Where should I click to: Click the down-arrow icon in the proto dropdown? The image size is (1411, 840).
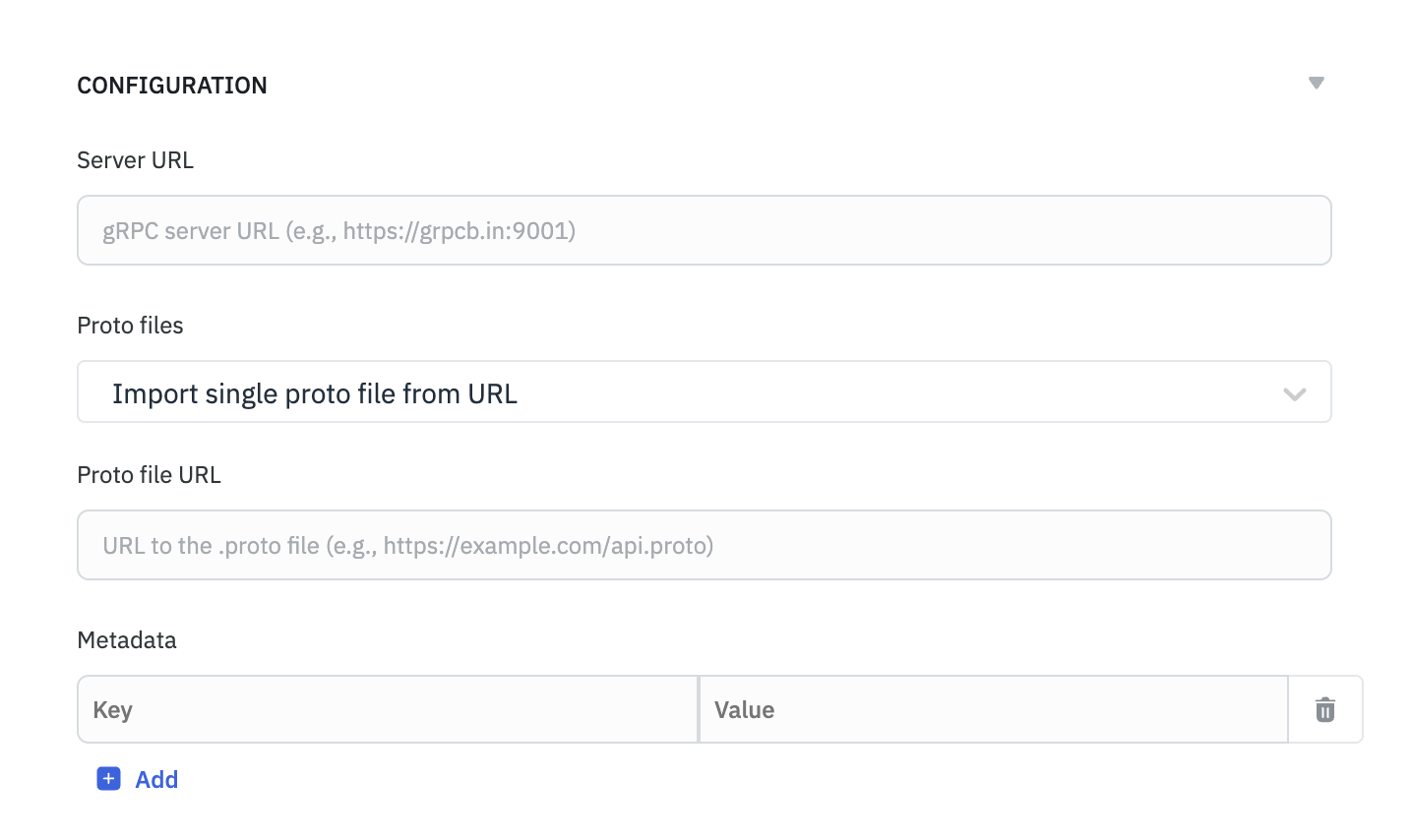[x=1295, y=392]
